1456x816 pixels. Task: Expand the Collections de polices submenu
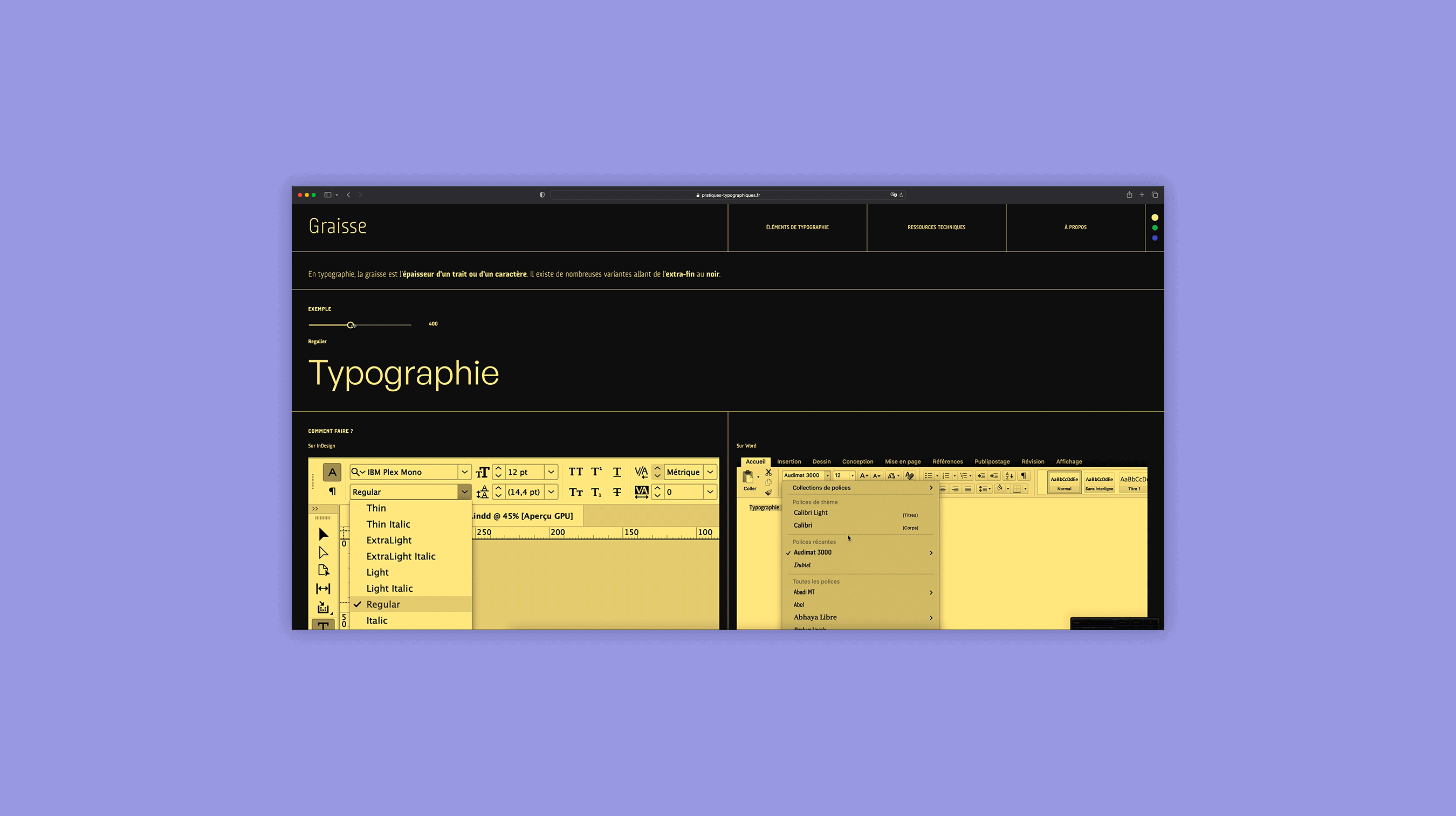pos(861,488)
